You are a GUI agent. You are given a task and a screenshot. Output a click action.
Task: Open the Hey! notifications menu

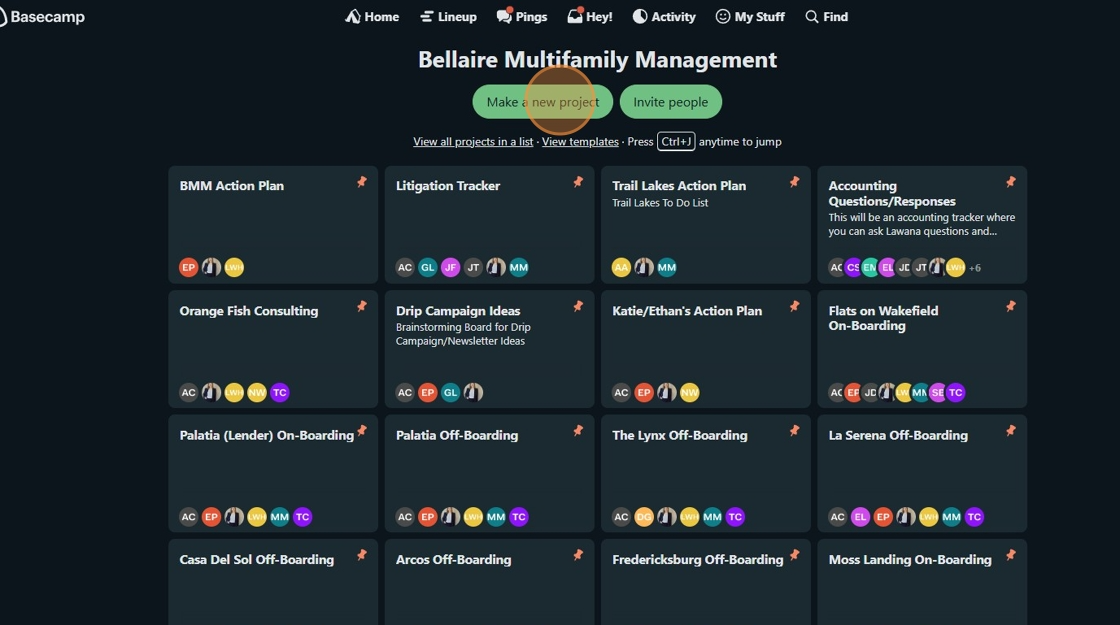[x=590, y=16]
